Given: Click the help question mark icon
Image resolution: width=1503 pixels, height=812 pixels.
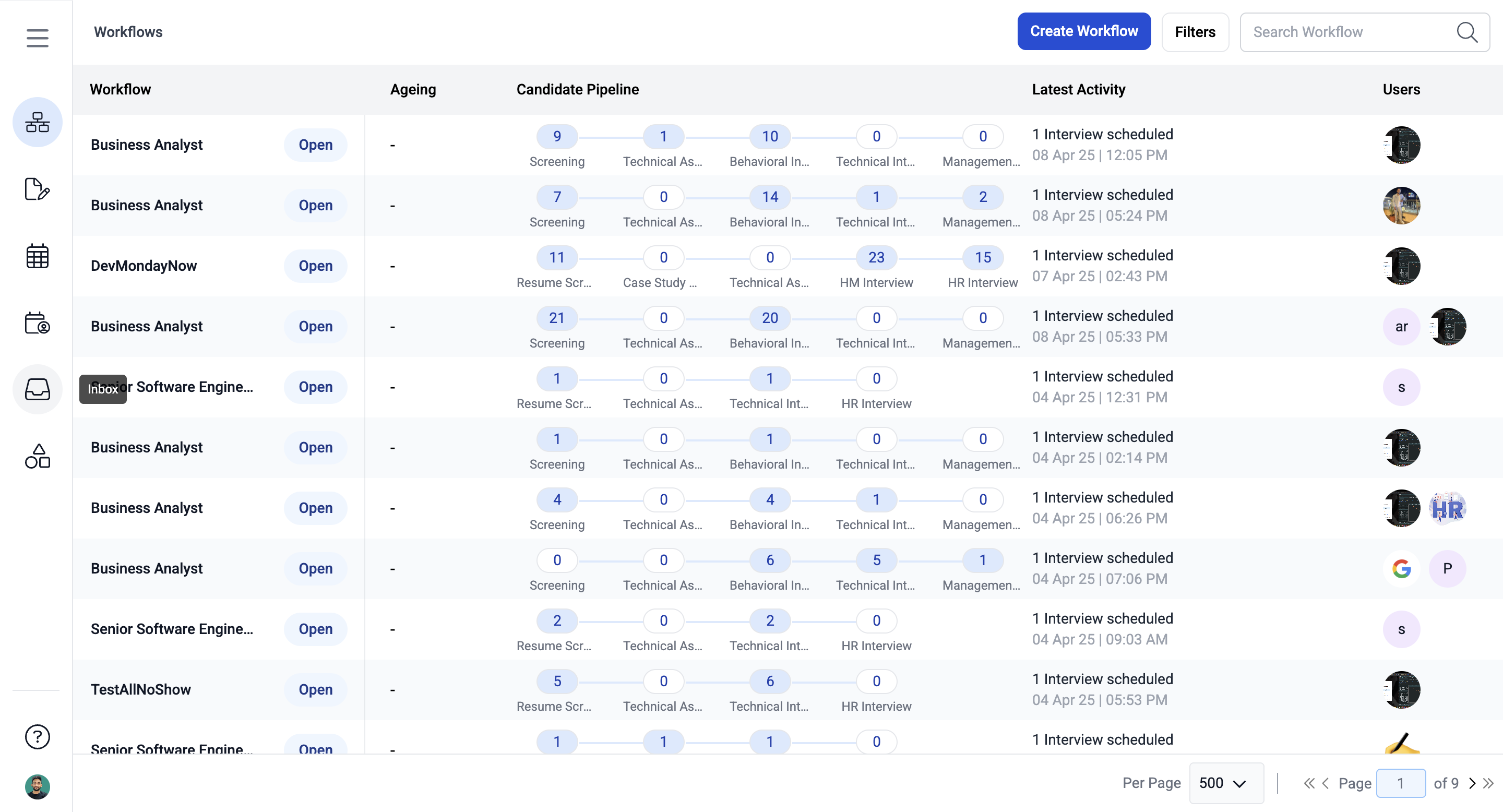Looking at the screenshot, I should (38, 737).
